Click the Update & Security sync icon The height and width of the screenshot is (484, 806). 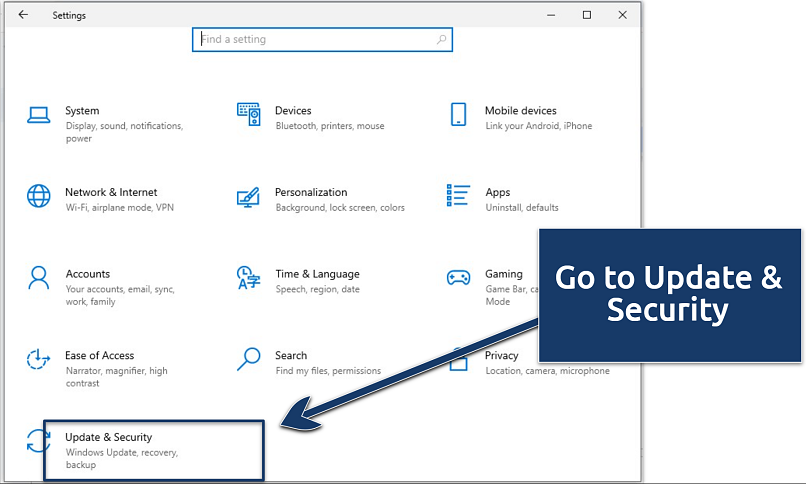click(39, 441)
